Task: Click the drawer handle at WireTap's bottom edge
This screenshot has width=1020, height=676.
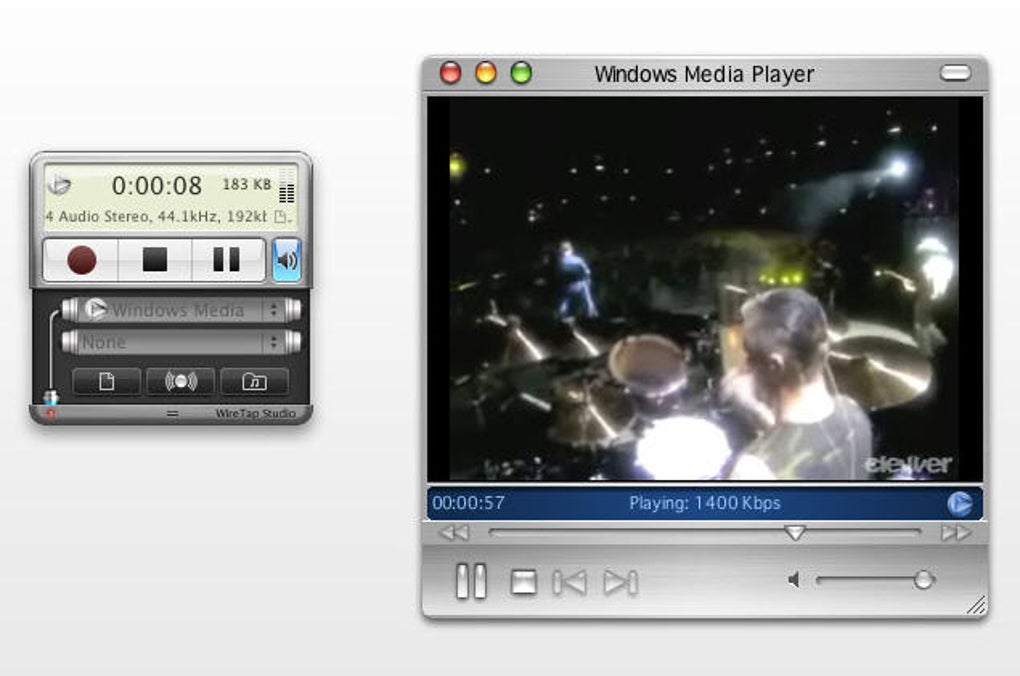Action: click(x=172, y=413)
